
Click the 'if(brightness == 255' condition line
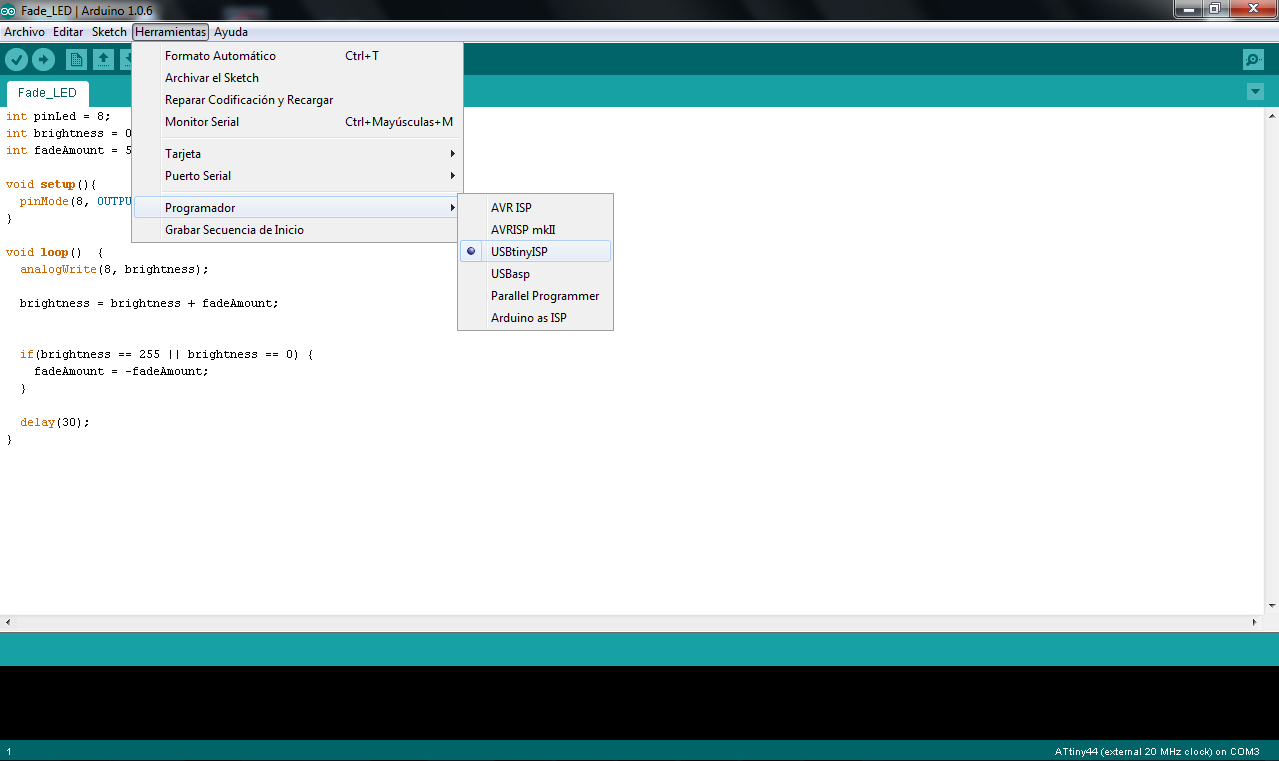pos(166,354)
